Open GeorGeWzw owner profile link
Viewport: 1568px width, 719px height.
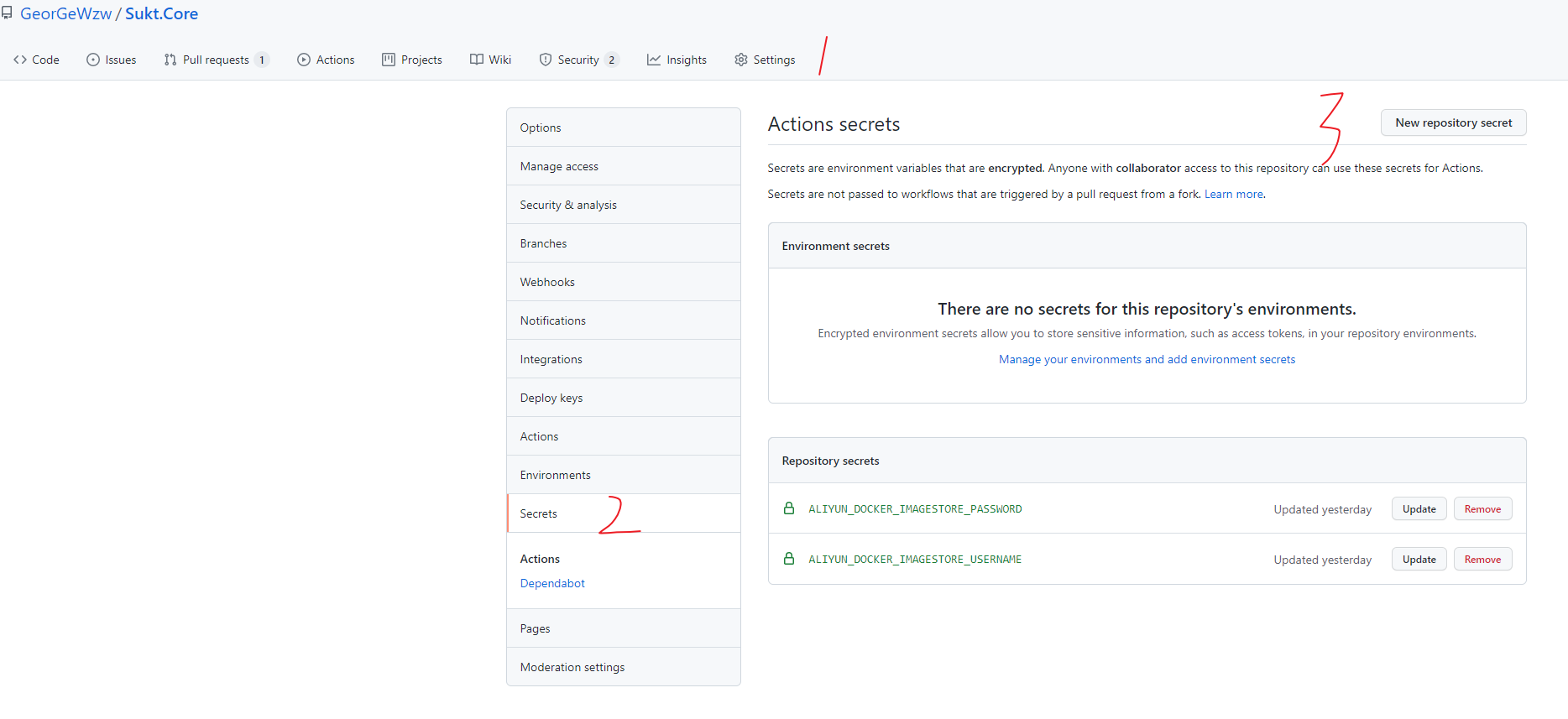click(65, 13)
